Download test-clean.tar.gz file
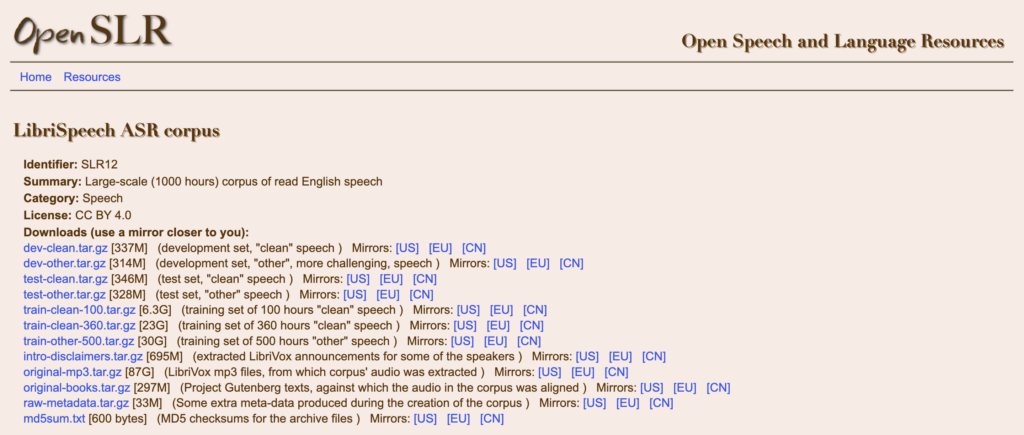1024x435 pixels. click(x=65, y=280)
